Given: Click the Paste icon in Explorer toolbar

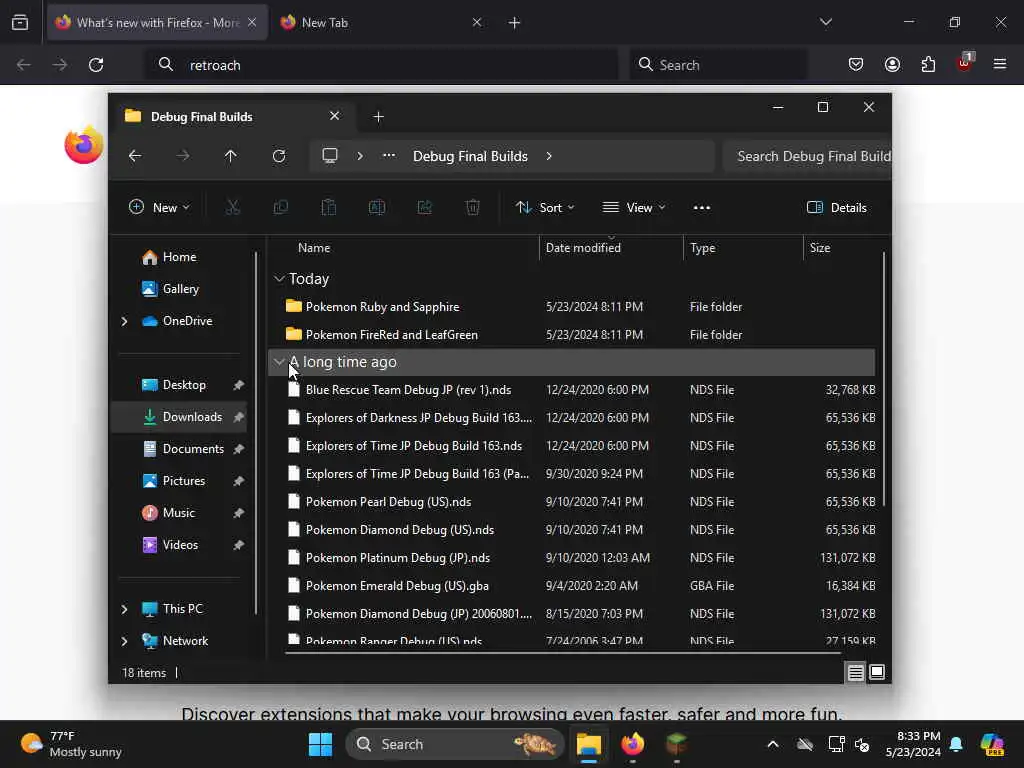Looking at the screenshot, I should click(x=328, y=208).
